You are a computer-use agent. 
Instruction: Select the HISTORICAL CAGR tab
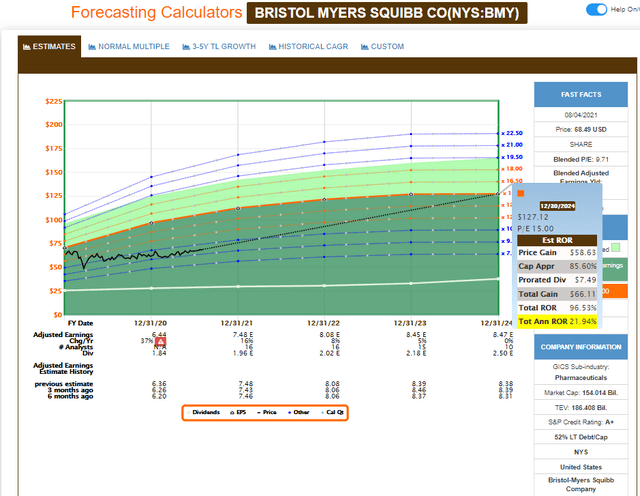click(309, 47)
